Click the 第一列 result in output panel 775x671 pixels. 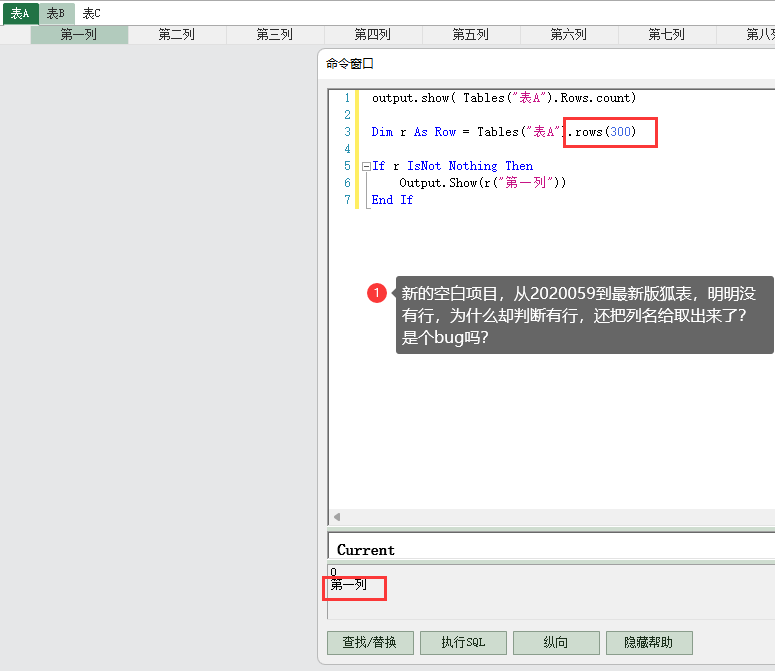[x=349, y=585]
